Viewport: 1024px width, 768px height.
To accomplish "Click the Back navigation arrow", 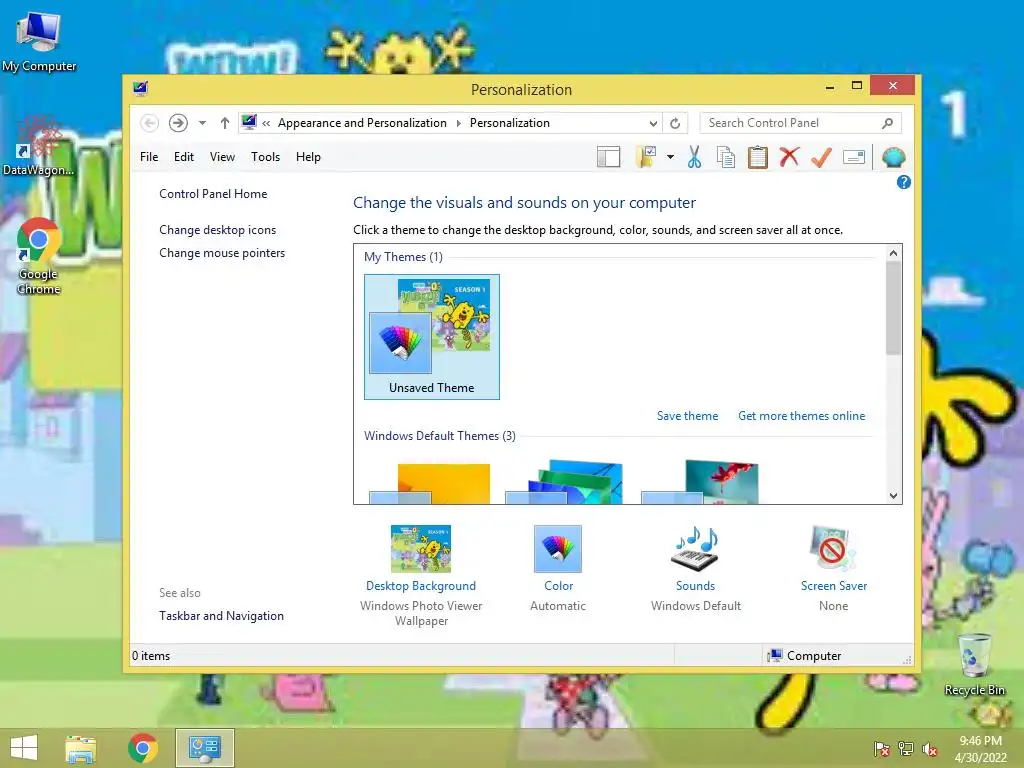I will (149, 123).
